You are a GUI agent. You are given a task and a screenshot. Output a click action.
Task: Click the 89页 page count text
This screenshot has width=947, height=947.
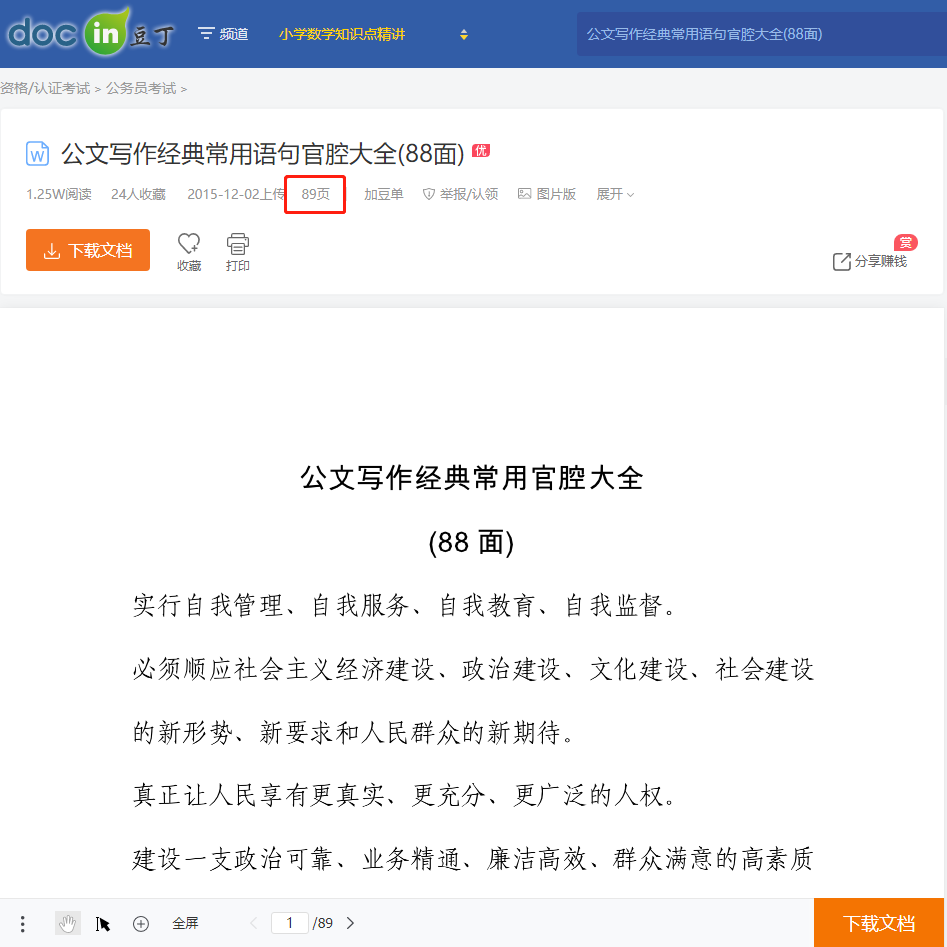[x=316, y=194]
